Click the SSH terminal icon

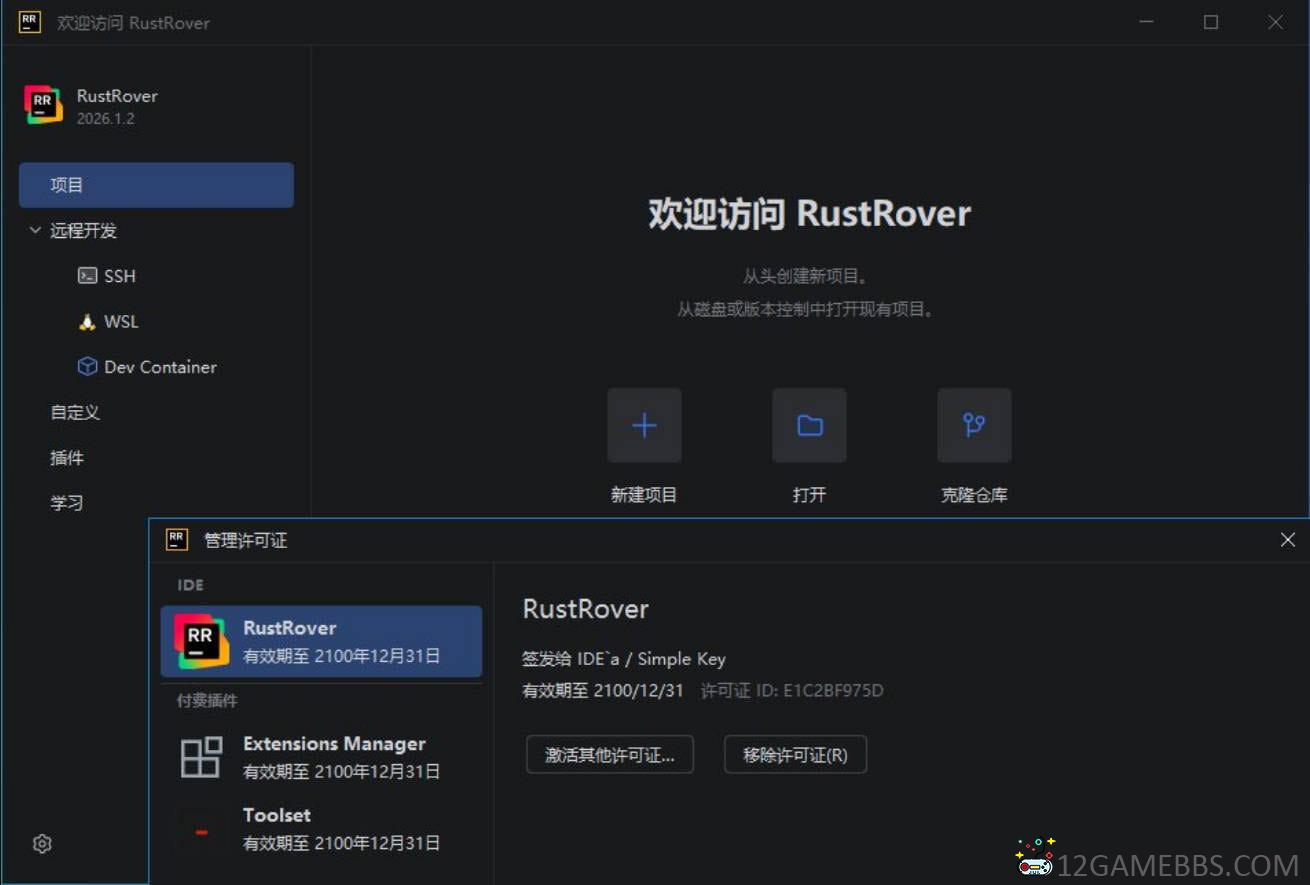87,275
